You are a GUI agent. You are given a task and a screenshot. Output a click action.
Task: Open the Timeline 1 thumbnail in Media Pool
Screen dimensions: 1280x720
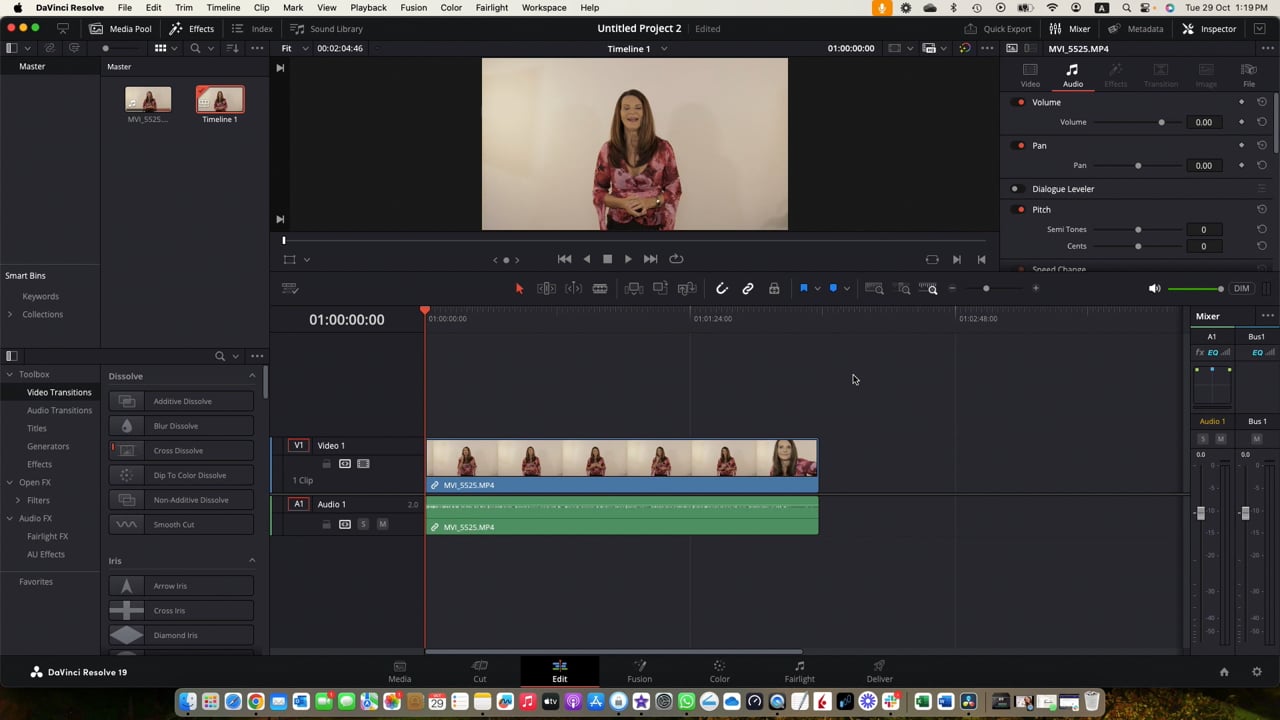point(219,100)
